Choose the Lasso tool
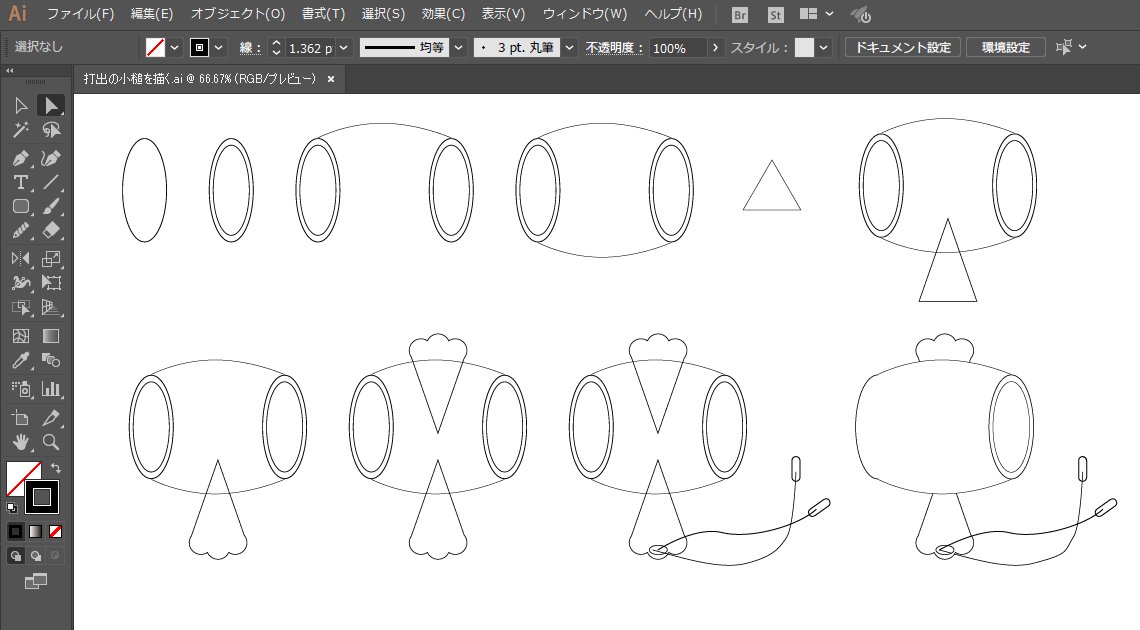The image size is (1140, 630). click(x=50, y=130)
